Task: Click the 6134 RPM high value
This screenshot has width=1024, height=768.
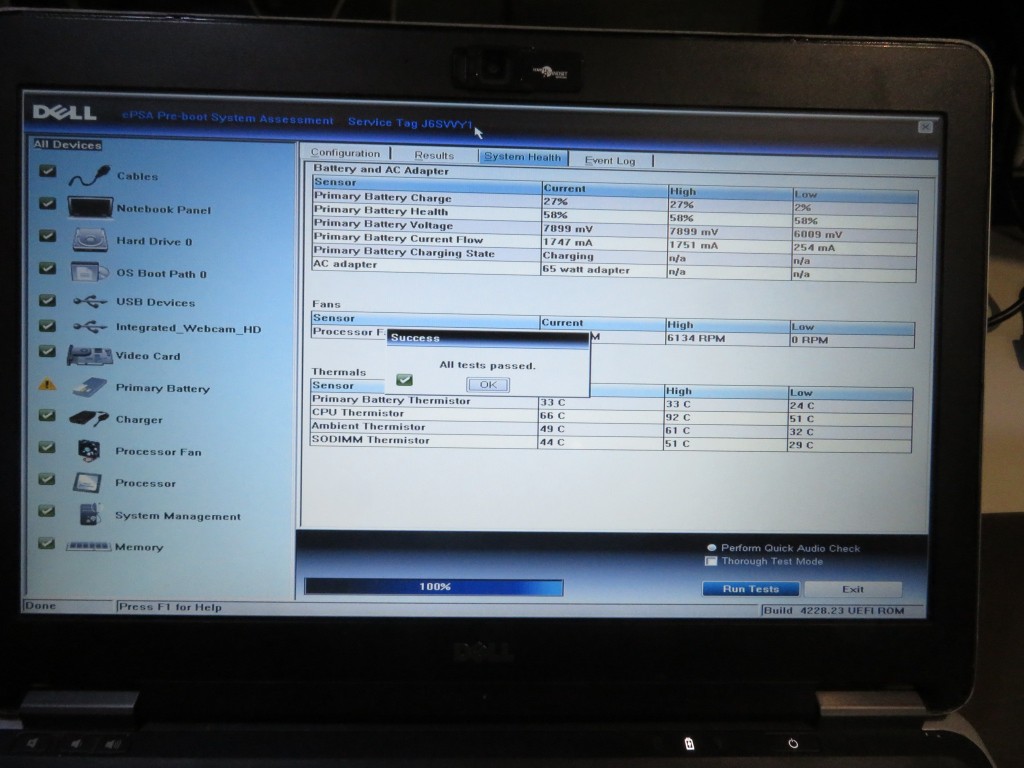Action: click(696, 338)
